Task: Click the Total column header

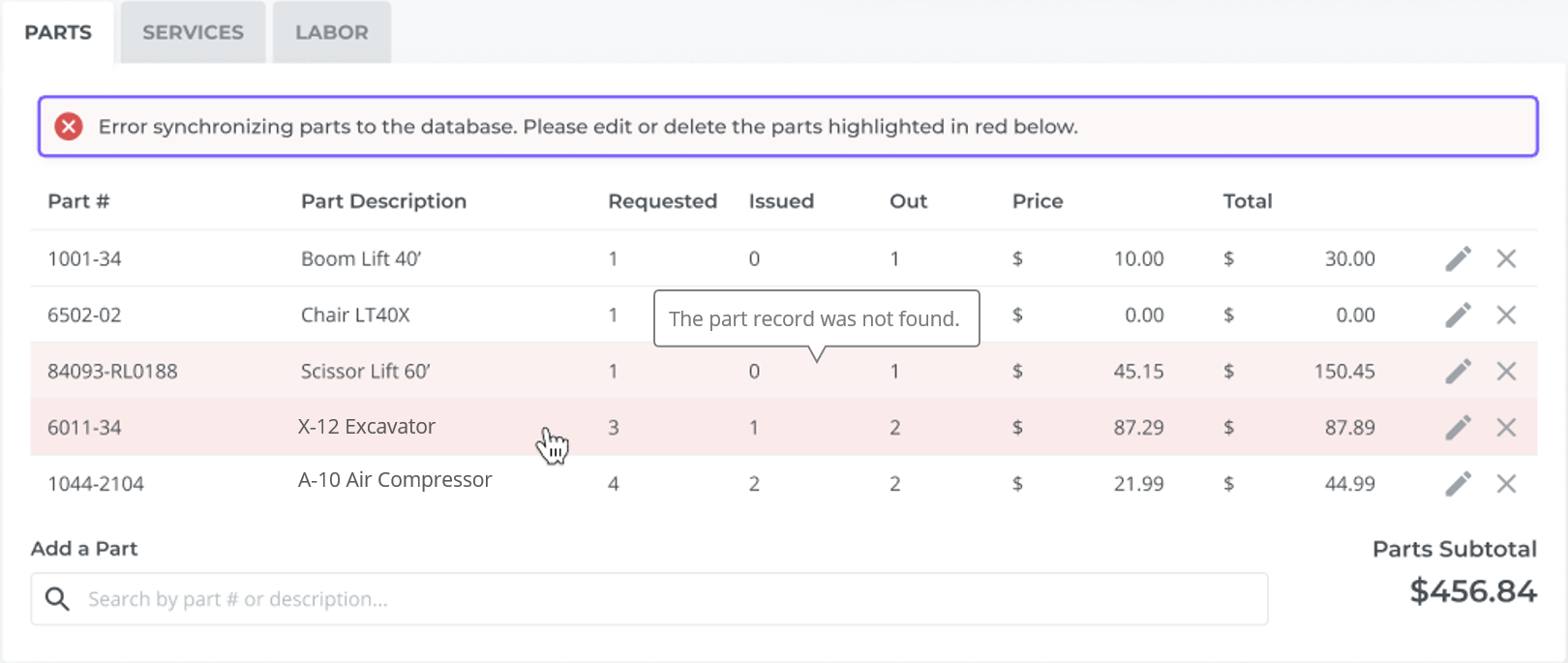Action: (1247, 201)
